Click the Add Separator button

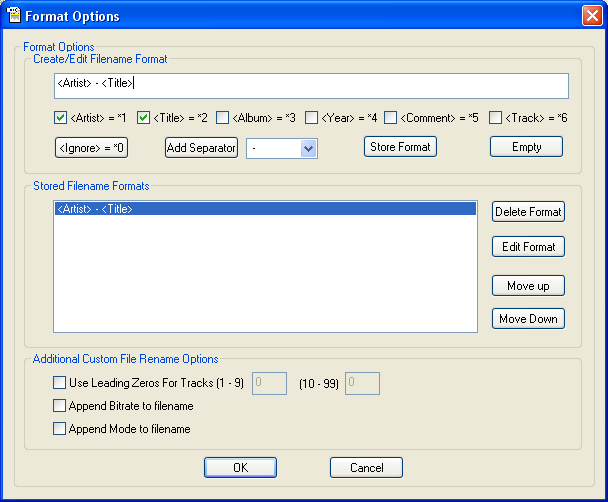[201, 148]
